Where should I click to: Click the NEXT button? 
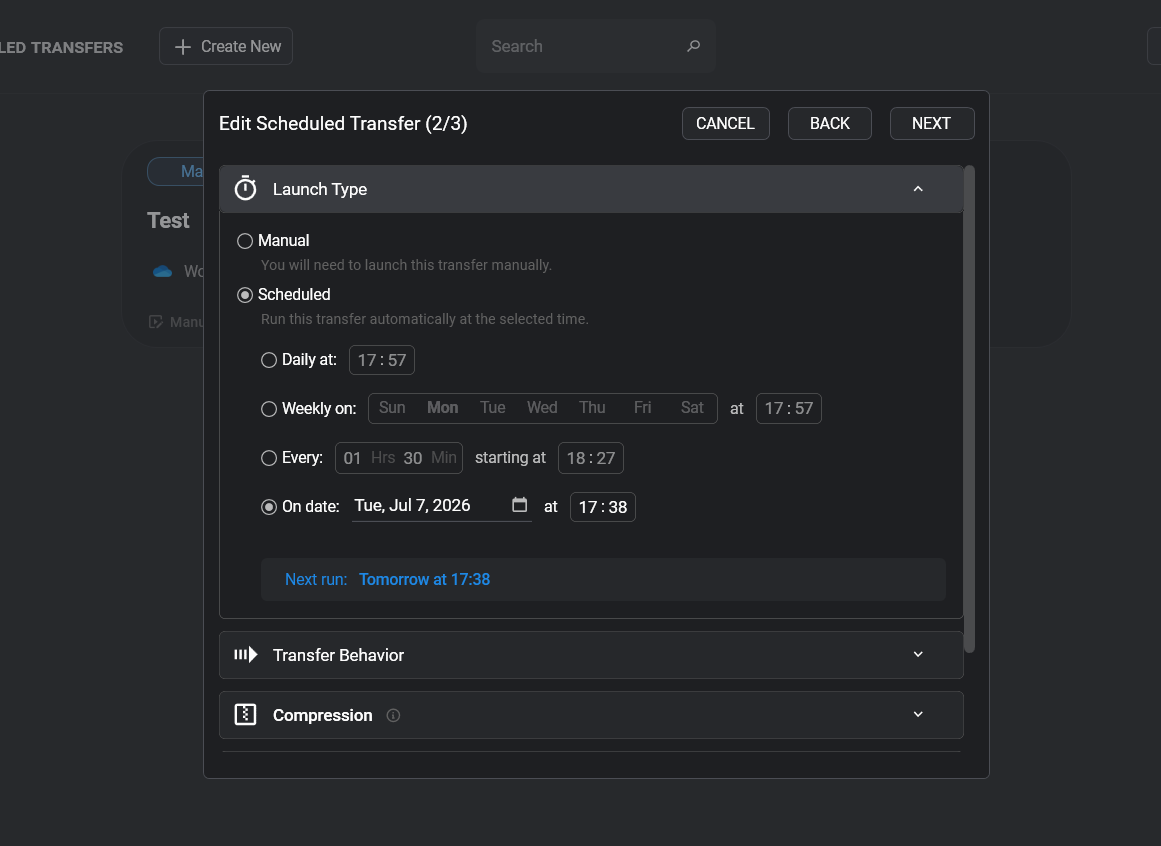point(931,124)
